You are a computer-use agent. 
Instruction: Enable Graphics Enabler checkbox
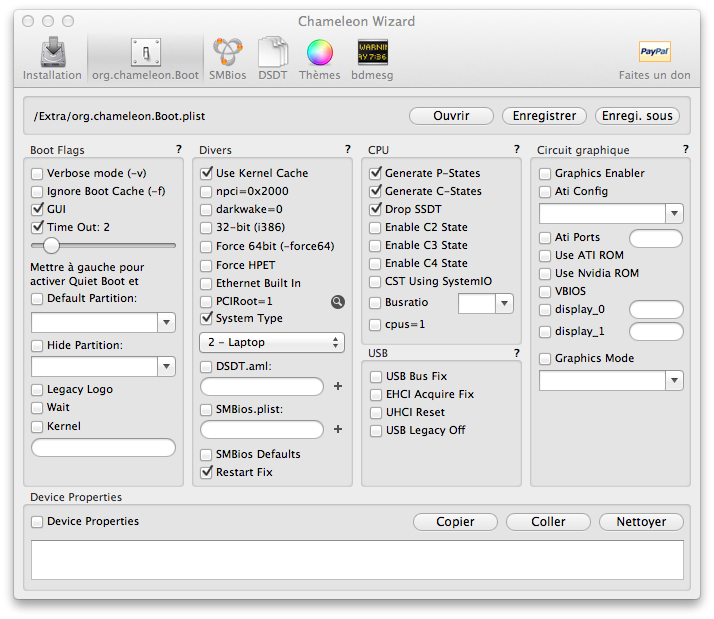545,174
